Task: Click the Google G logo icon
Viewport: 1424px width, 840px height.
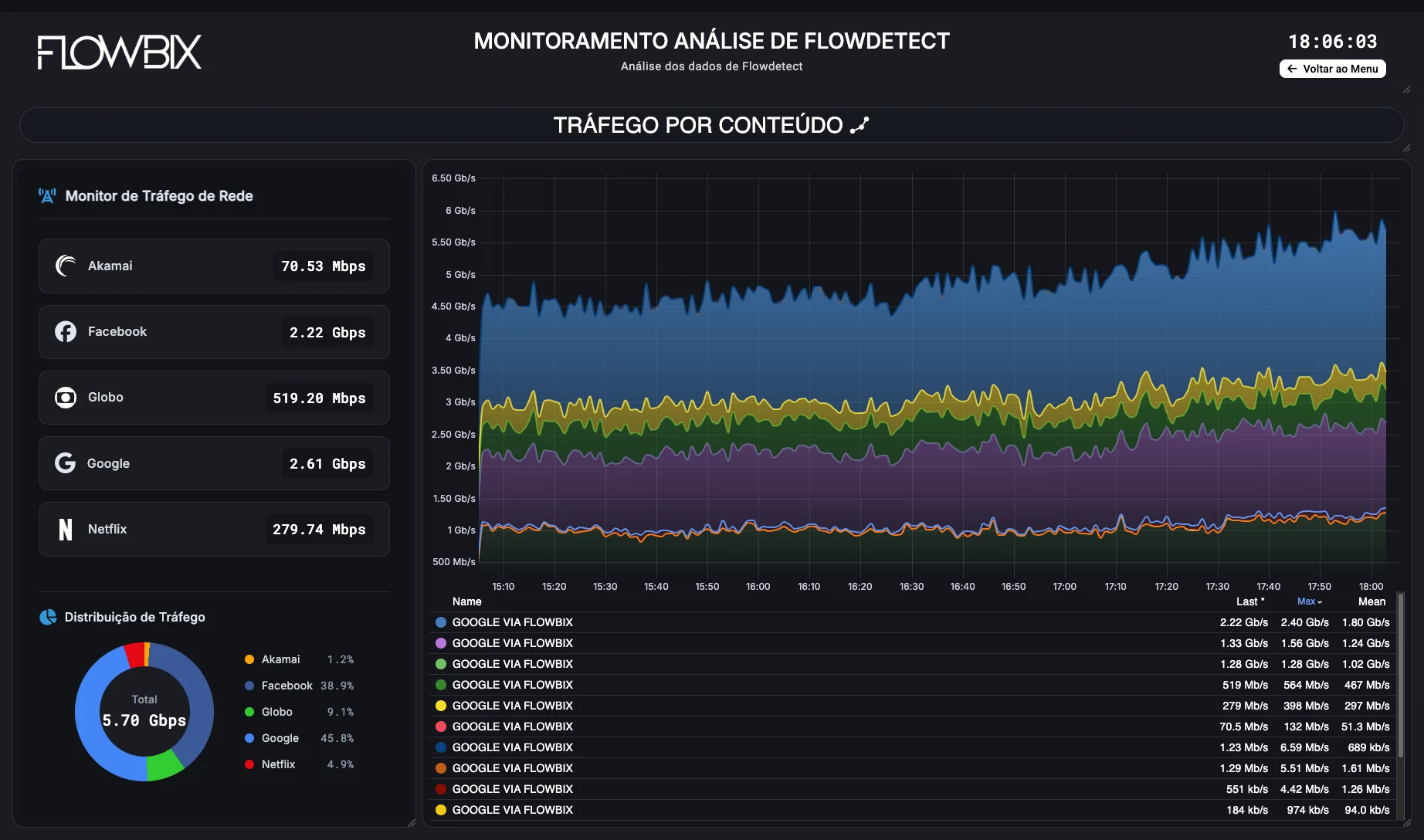Action: pos(66,463)
